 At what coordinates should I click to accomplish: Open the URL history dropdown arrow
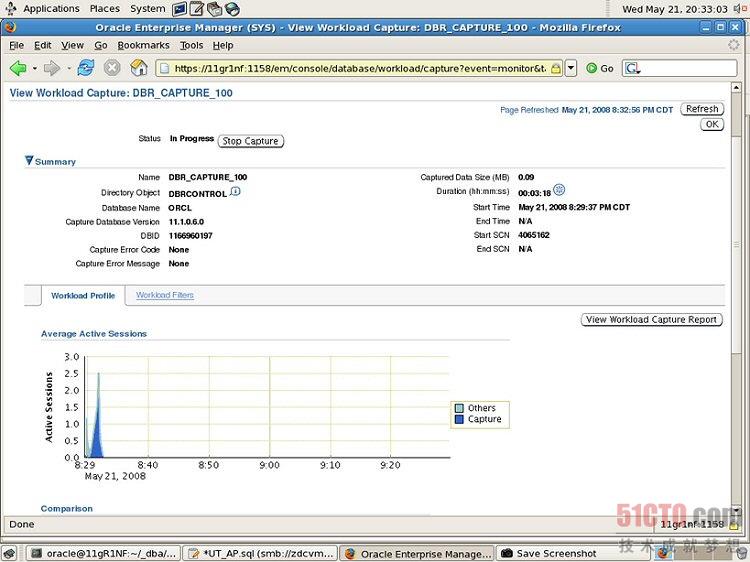571,68
